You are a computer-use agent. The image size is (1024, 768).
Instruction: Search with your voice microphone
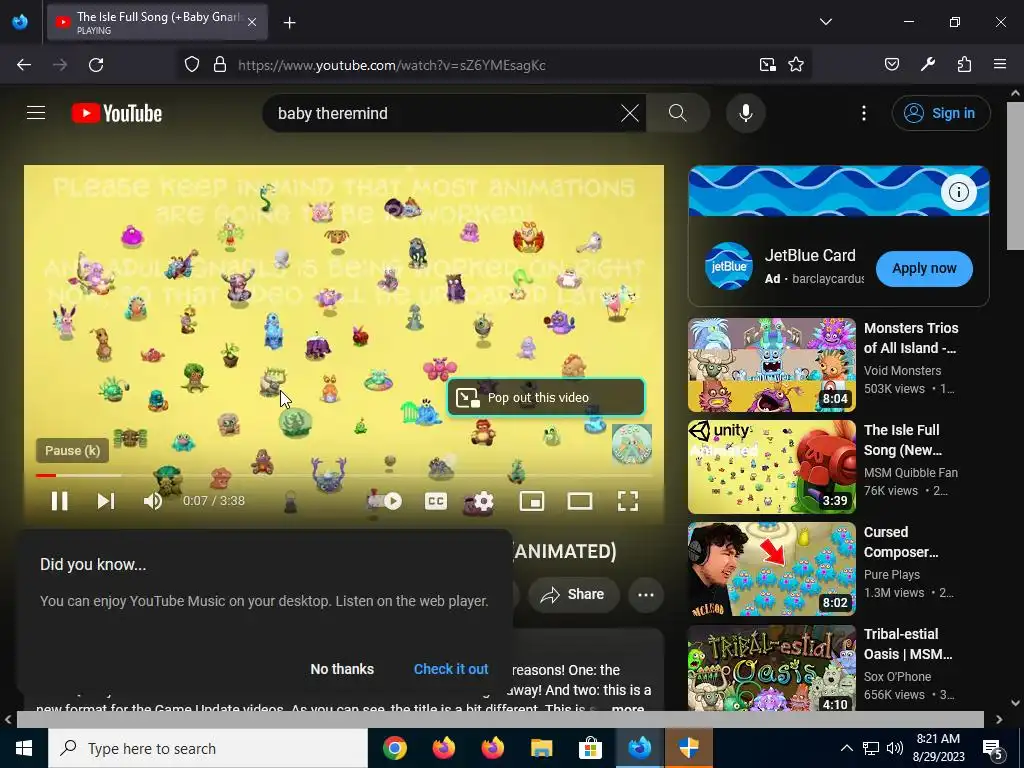click(745, 113)
